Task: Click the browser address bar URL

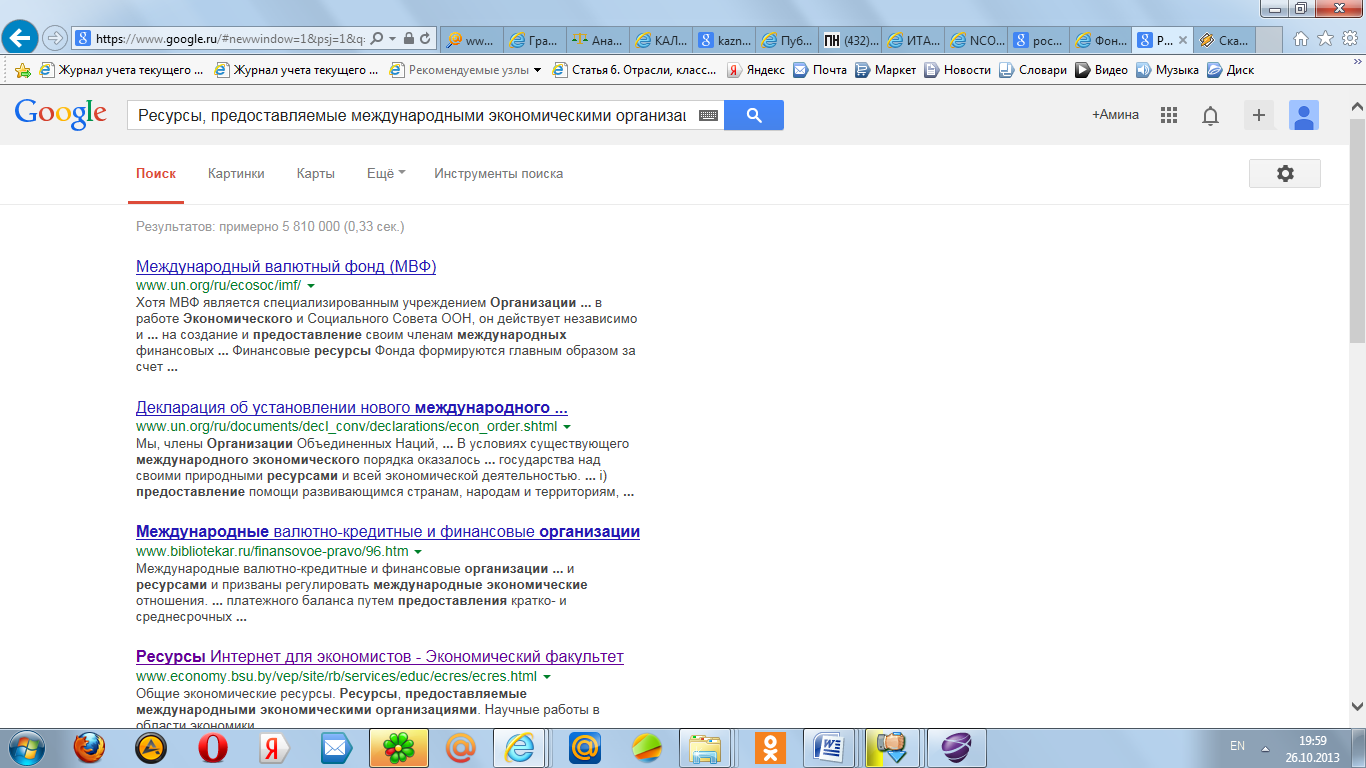Action: pyautogui.click(x=230, y=39)
